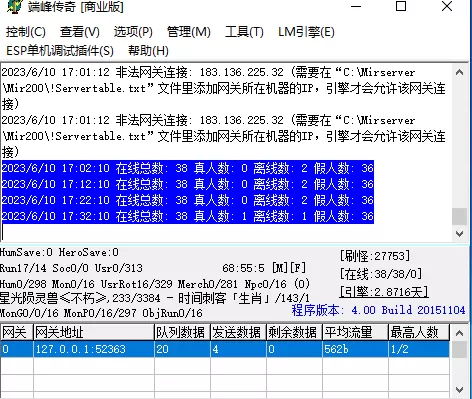The height and width of the screenshot is (399, 472).
Task: Click the 最高人数 column header
Action: click(x=419, y=332)
